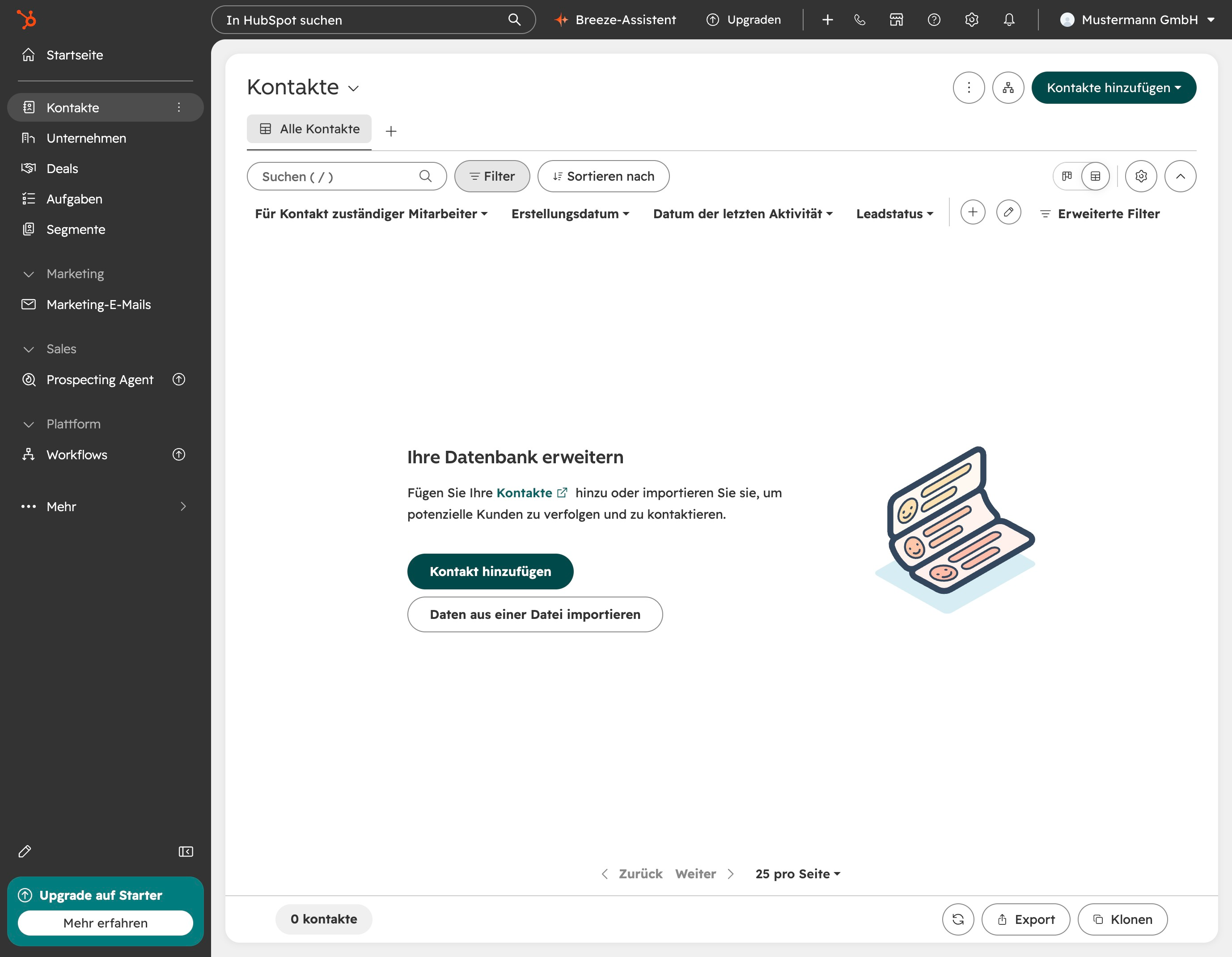Open the help question mark icon

click(934, 20)
